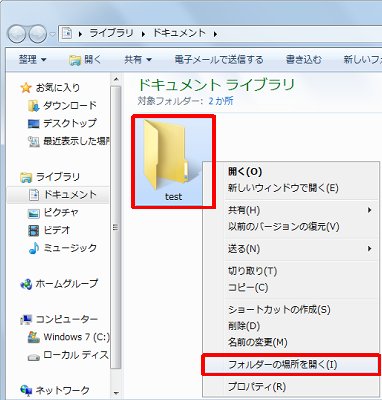Click the ドキュメント document icon in sidebar

pos(34,195)
